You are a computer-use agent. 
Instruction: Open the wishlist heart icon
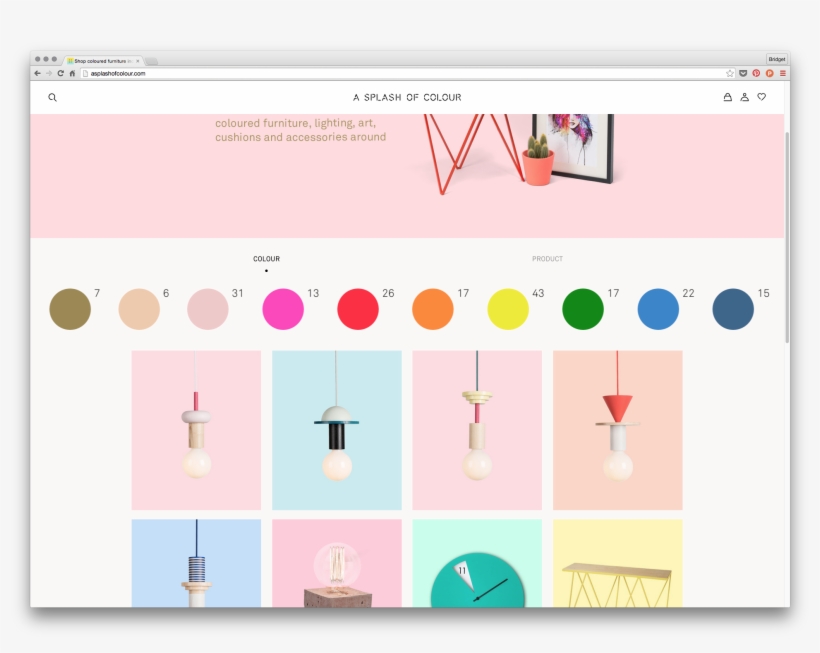pos(762,97)
